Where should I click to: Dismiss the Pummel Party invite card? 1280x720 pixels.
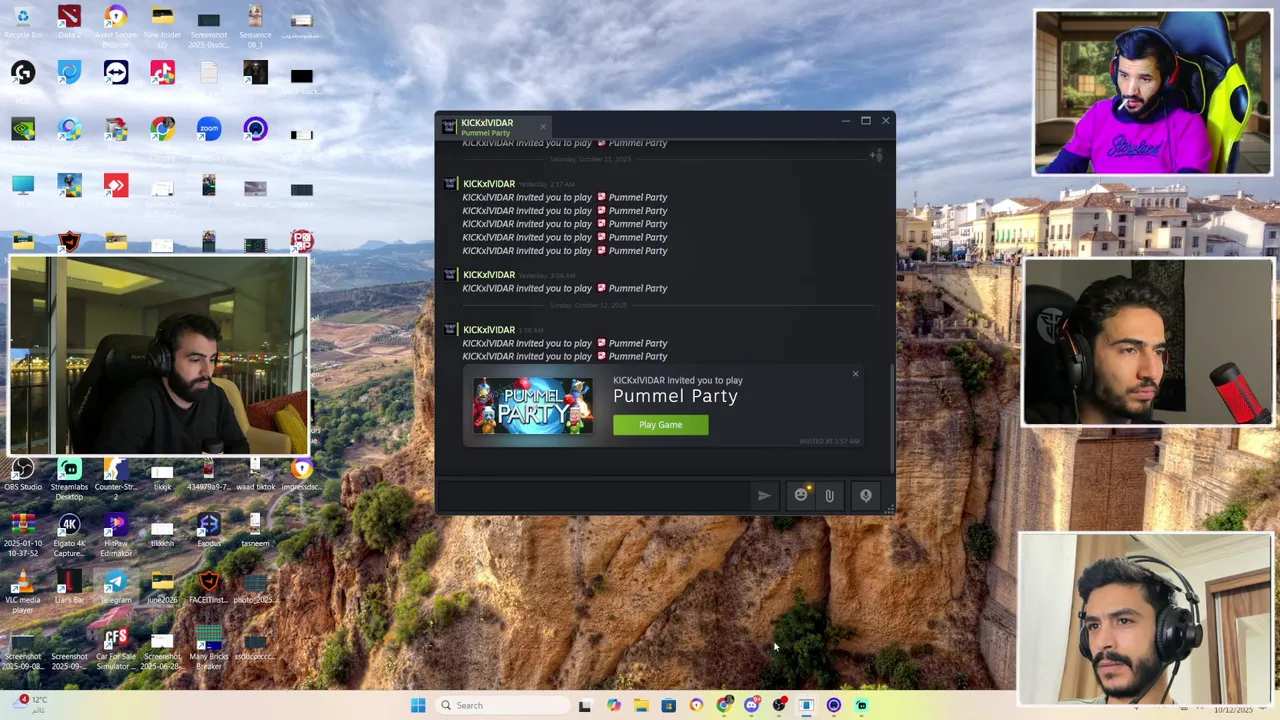point(855,374)
